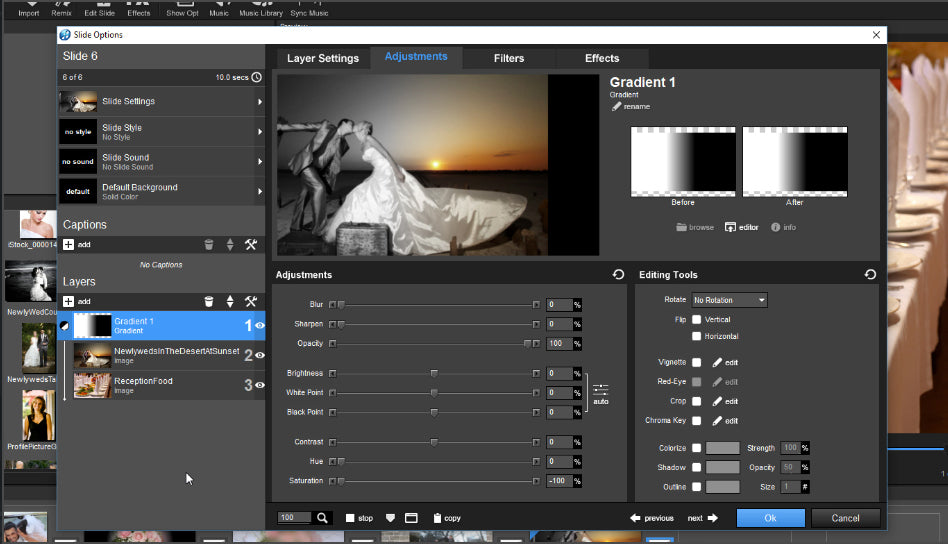This screenshot has width=948, height=544.
Task: Click the Cancel button
Action: pyautogui.click(x=845, y=518)
